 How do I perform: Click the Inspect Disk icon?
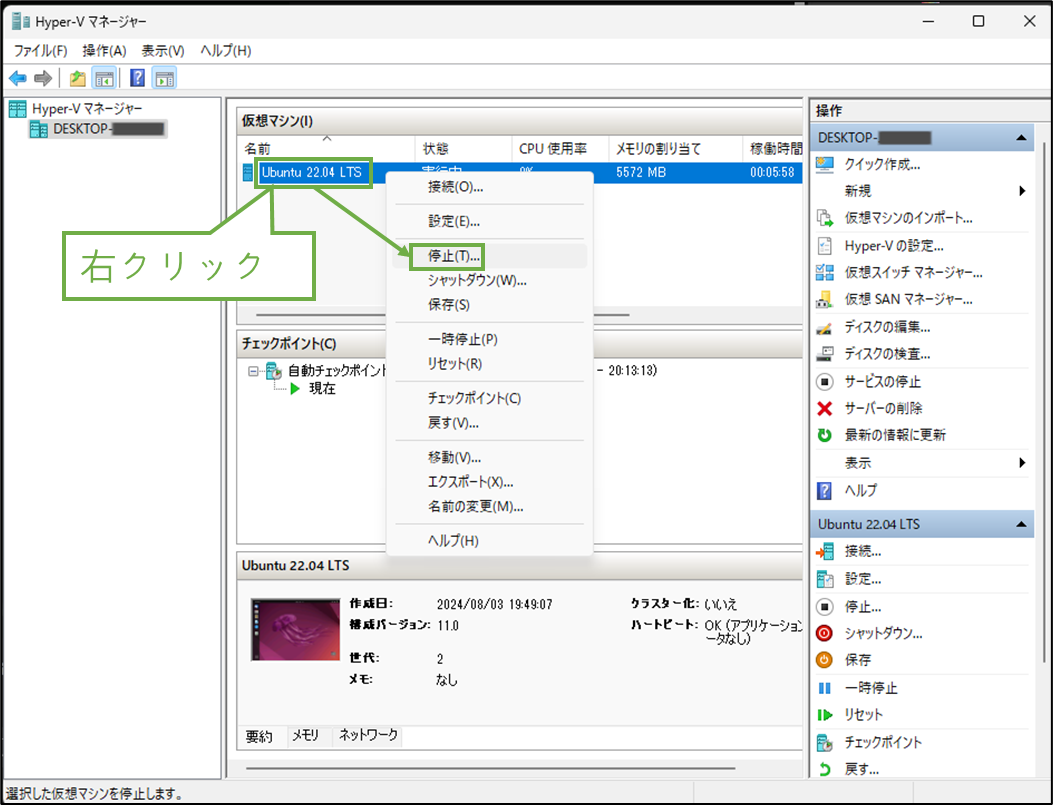point(825,354)
